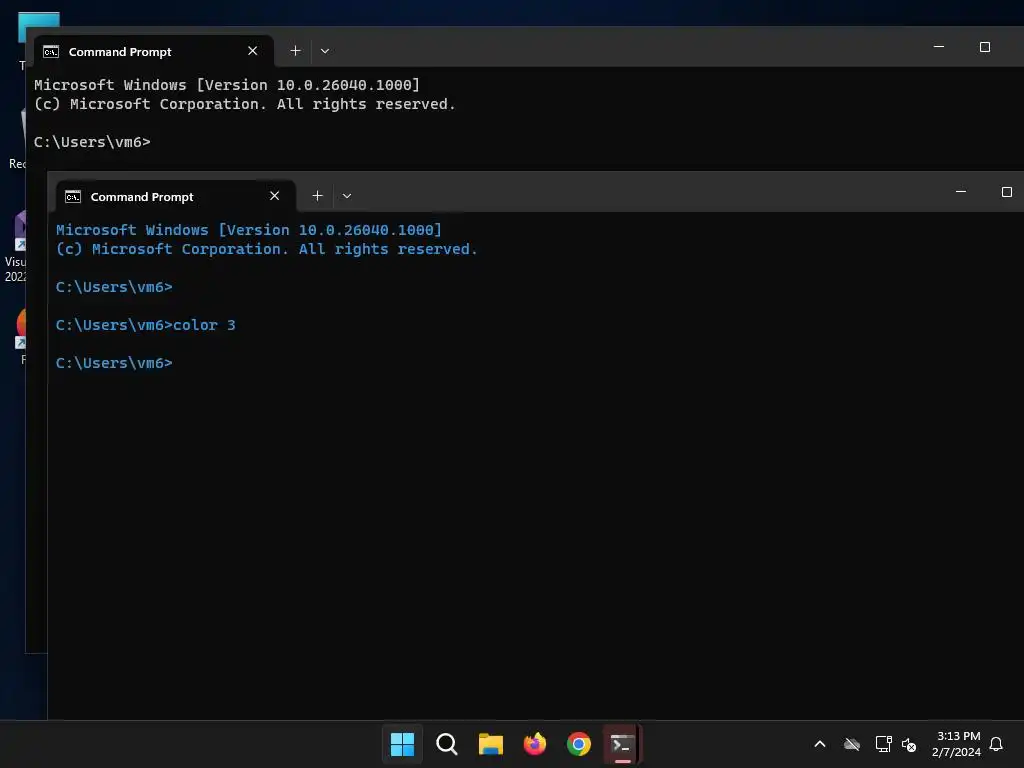This screenshot has width=1024, height=768.
Task: Minimize the front terminal window
Action: point(961,192)
